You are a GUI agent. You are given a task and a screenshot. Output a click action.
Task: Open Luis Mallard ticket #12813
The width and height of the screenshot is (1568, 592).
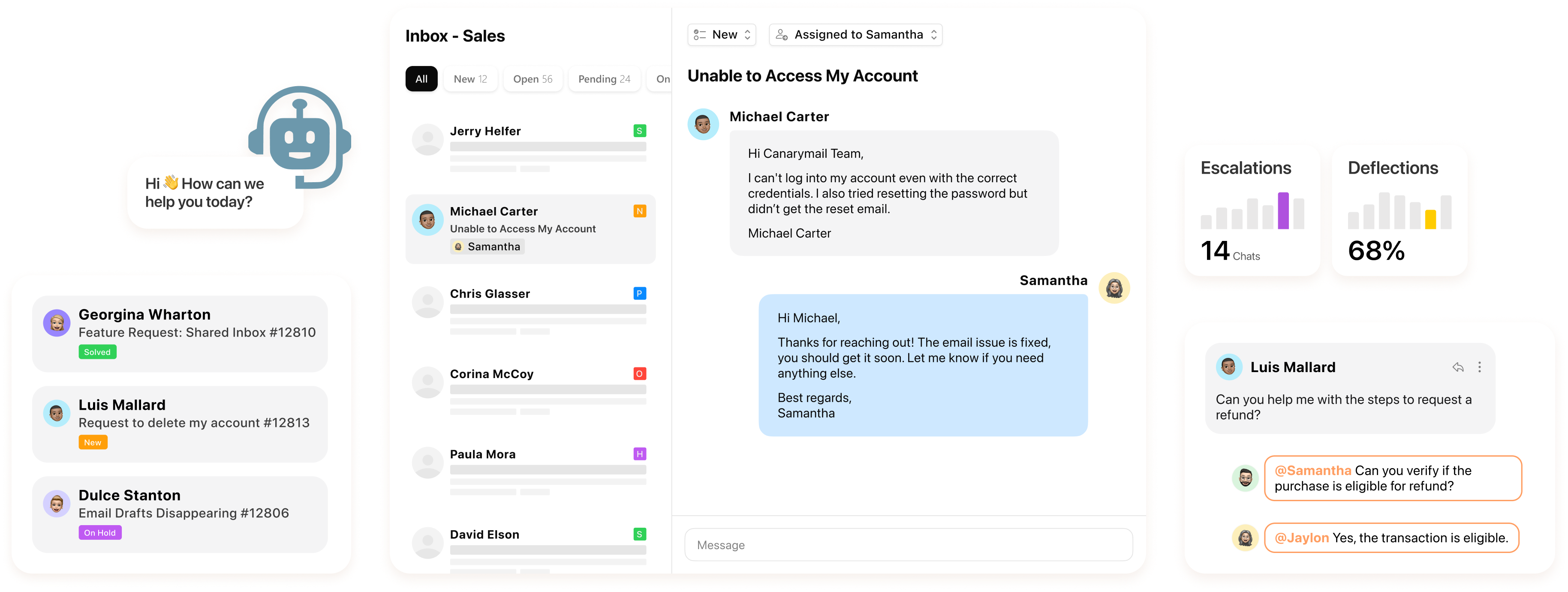pyautogui.click(x=180, y=424)
